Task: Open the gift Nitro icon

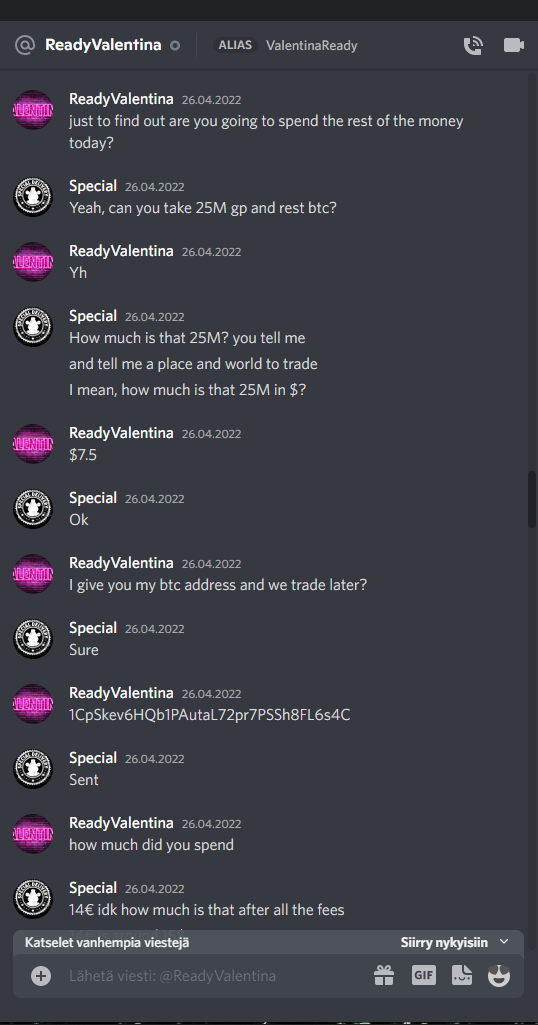Action: point(384,976)
